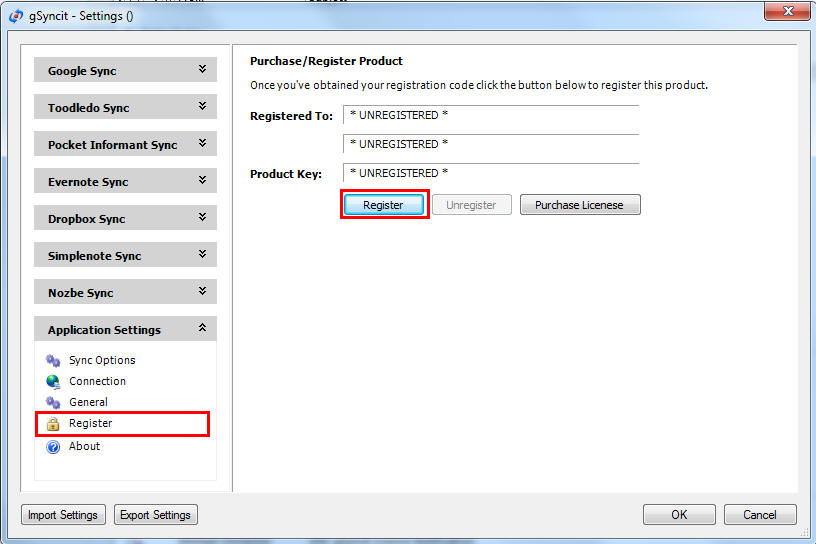Click the 'Purchase/Register Product' heading

326,61
